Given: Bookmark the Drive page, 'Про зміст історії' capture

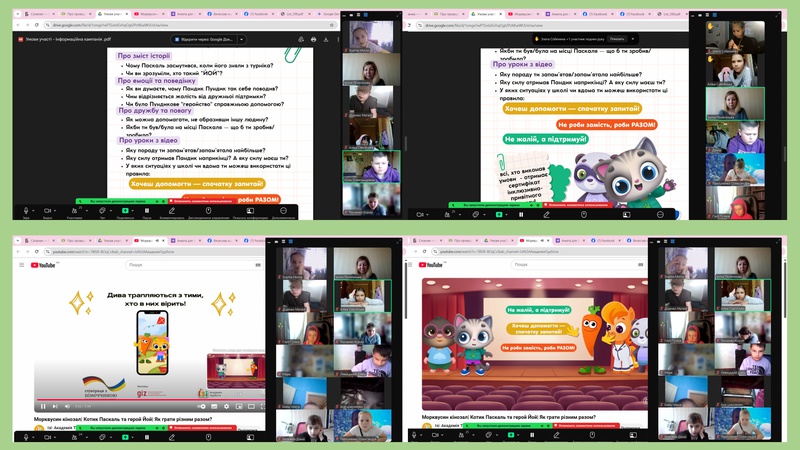Looking at the screenshot, I should pyautogui.click(x=331, y=24).
